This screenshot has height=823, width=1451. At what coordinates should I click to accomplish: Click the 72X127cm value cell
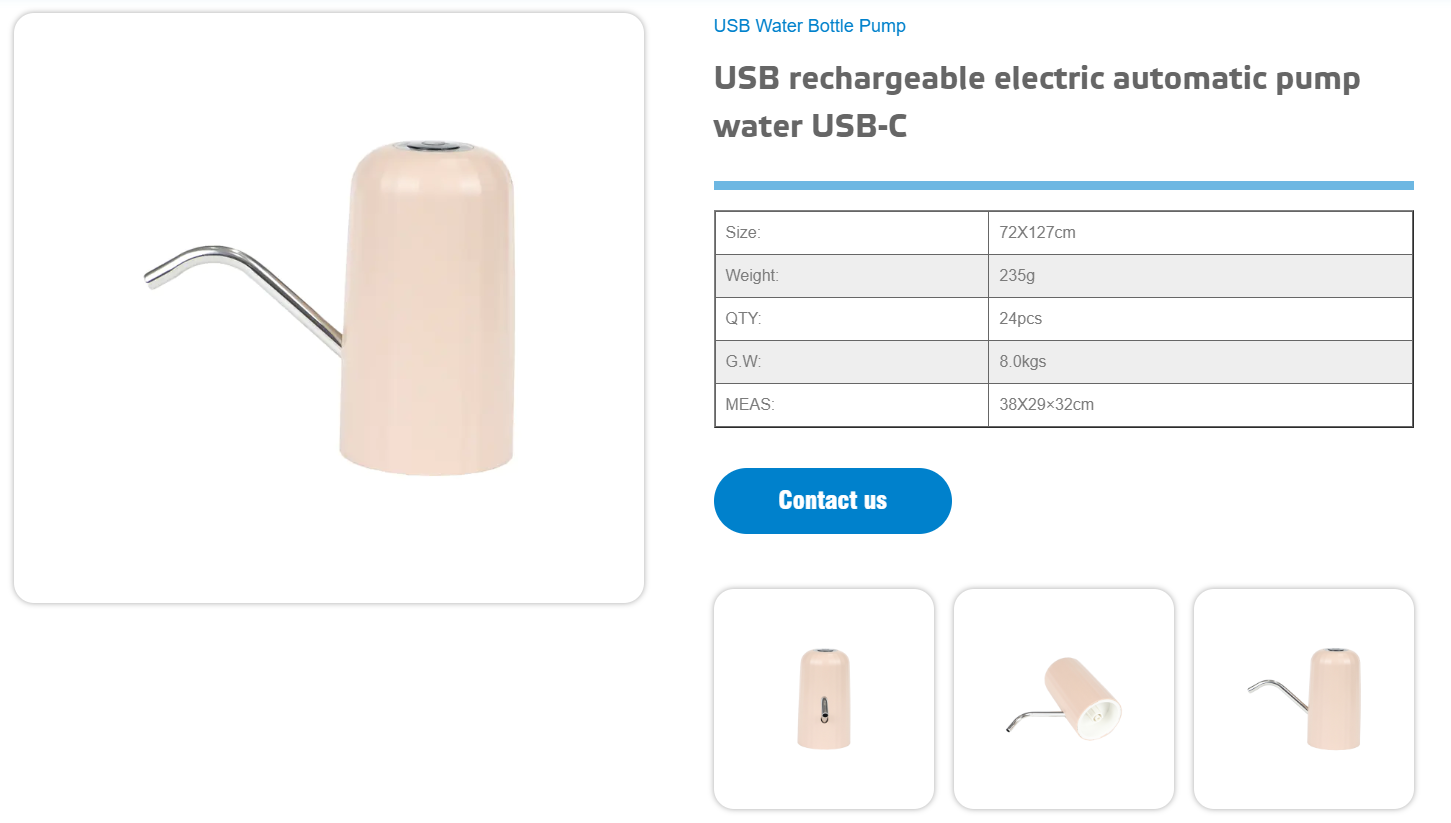[x=1200, y=233]
